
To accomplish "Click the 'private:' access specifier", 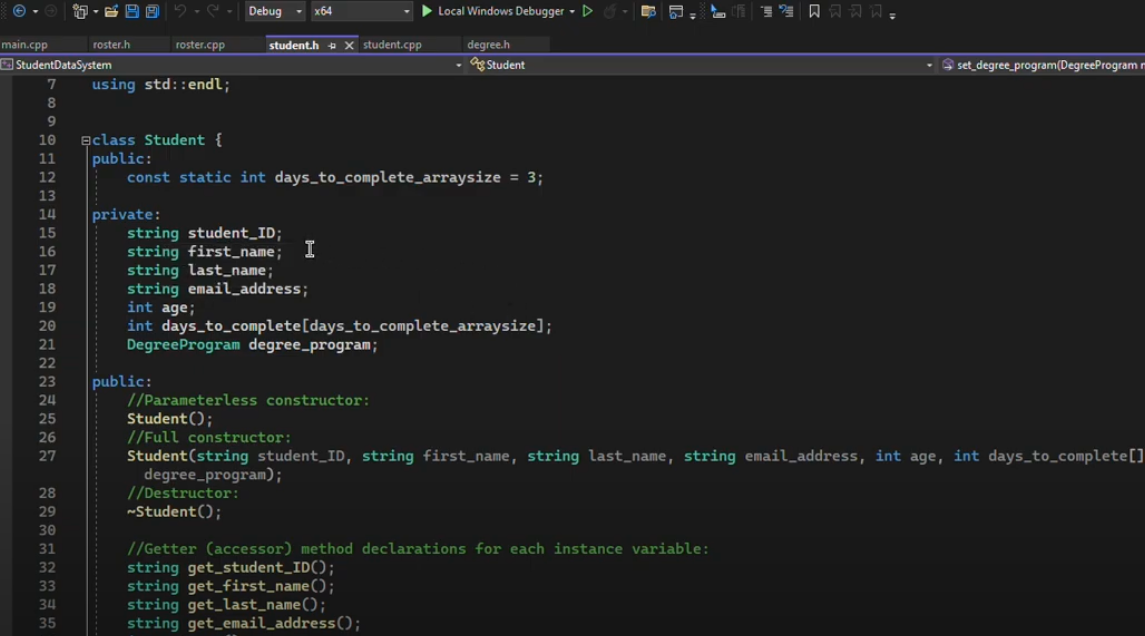I will [126, 215].
